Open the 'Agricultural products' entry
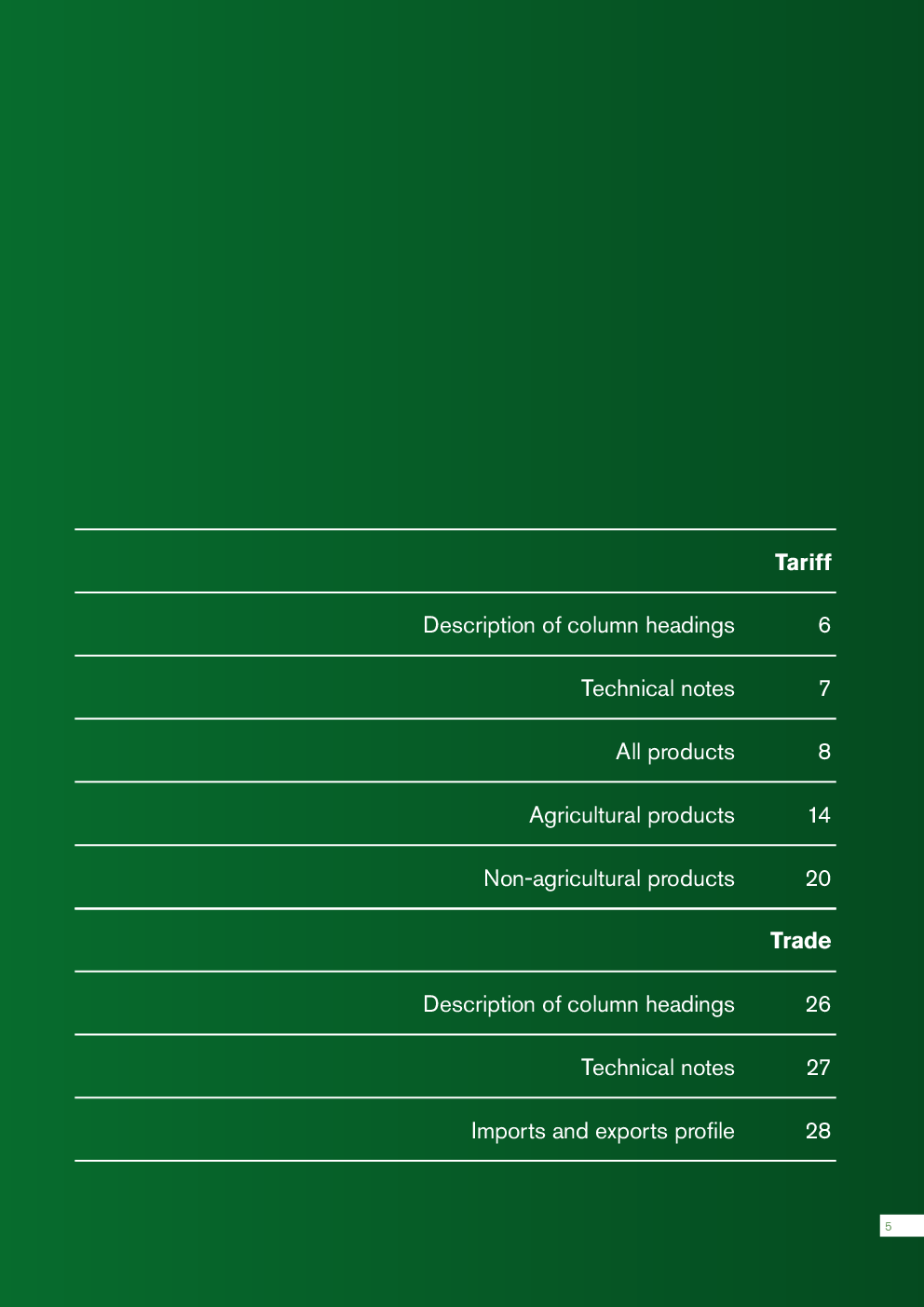 point(632,815)
